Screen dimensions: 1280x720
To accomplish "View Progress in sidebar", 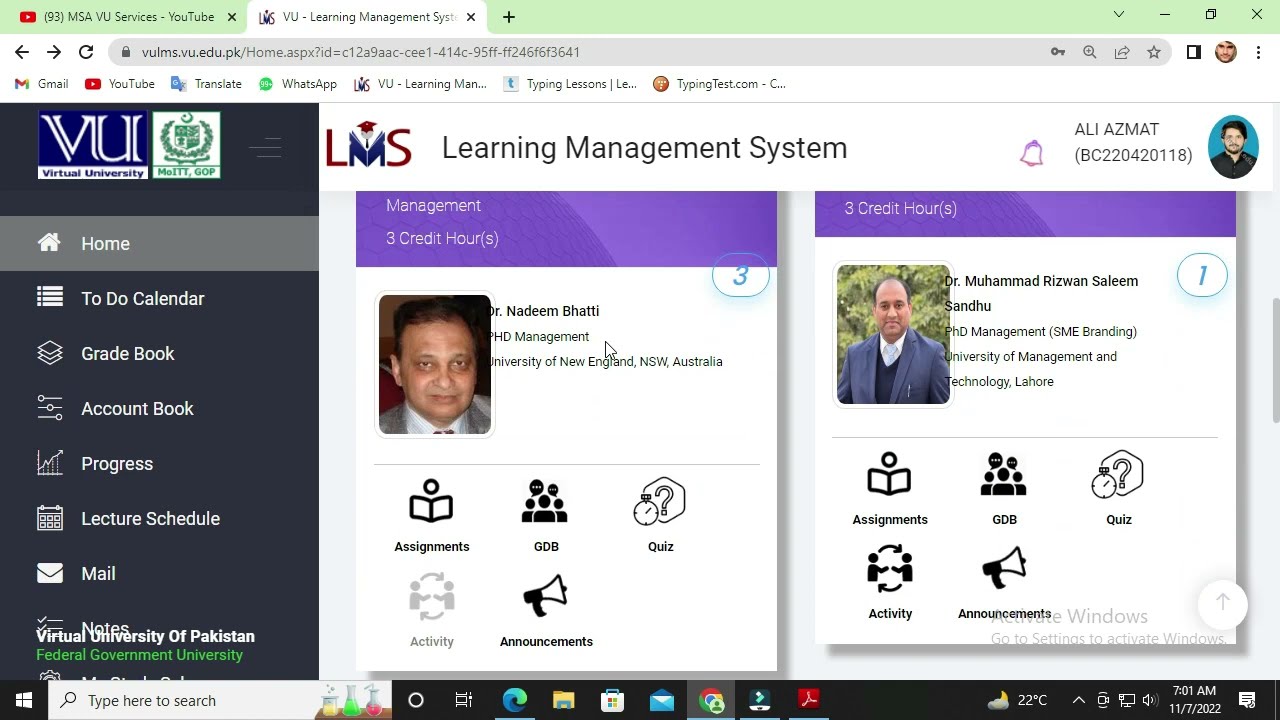I will point(159,463).
